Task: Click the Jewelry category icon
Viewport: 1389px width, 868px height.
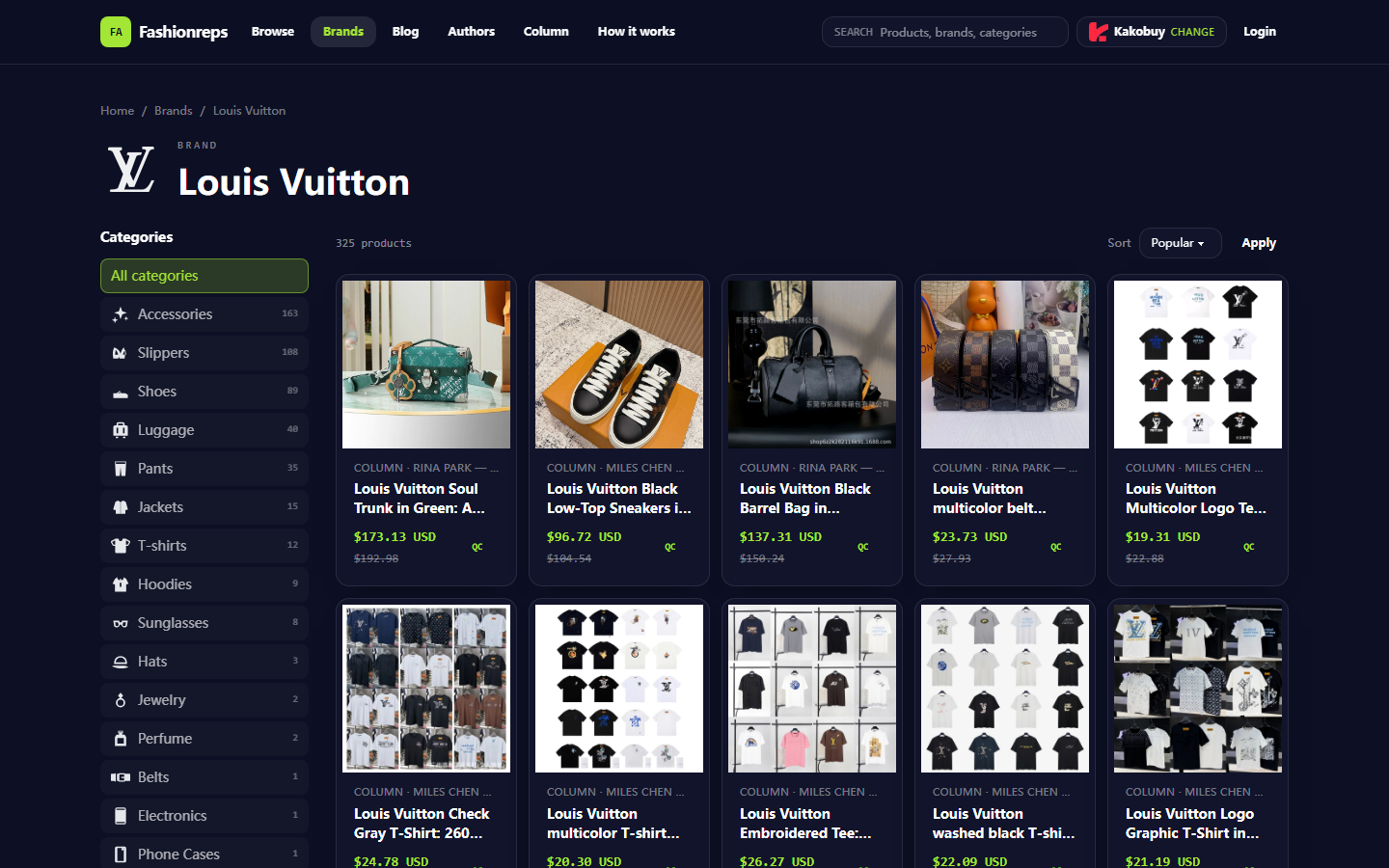Action: [121, 700]
